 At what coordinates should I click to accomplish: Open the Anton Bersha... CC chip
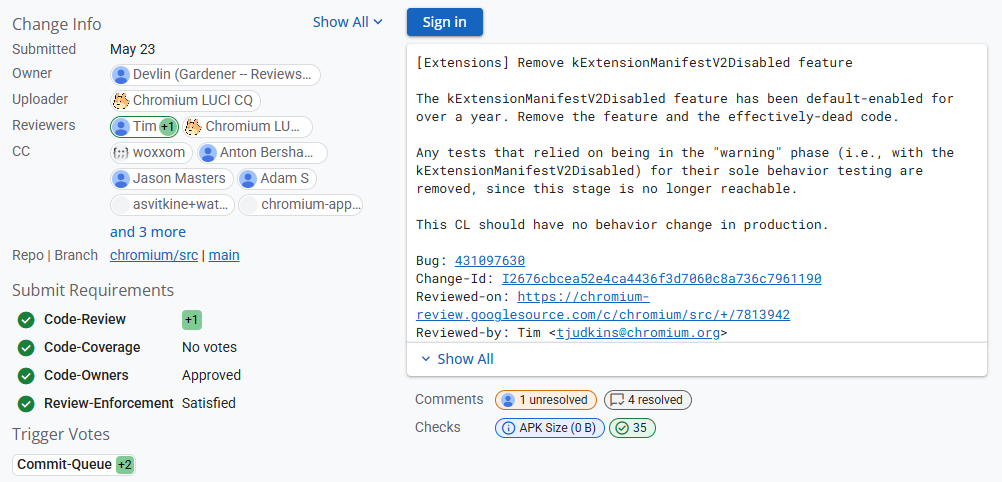click(262, 153)
